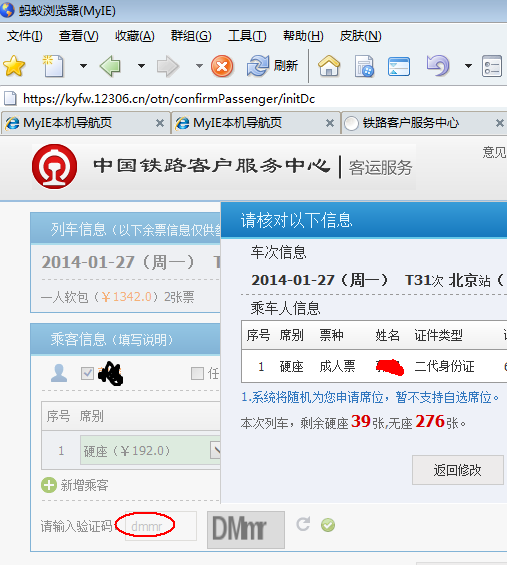Click the no-seat count 276
The image size is (507, 565).
tap(430, 421)
